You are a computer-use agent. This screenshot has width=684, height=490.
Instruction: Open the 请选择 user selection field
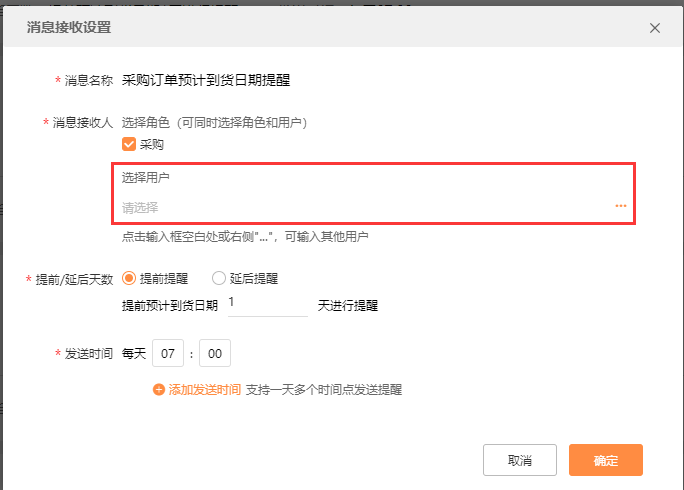pos(374,207)
